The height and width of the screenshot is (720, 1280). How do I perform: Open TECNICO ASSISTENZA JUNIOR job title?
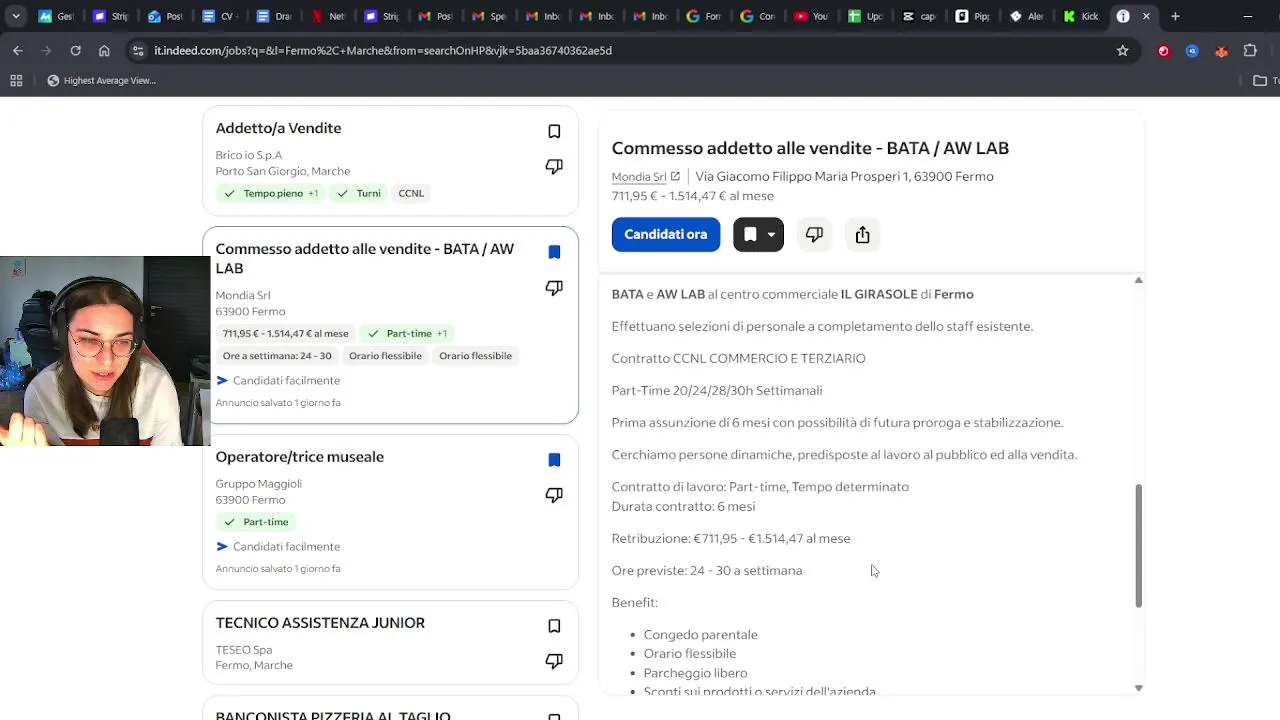[x=320, y=622]
